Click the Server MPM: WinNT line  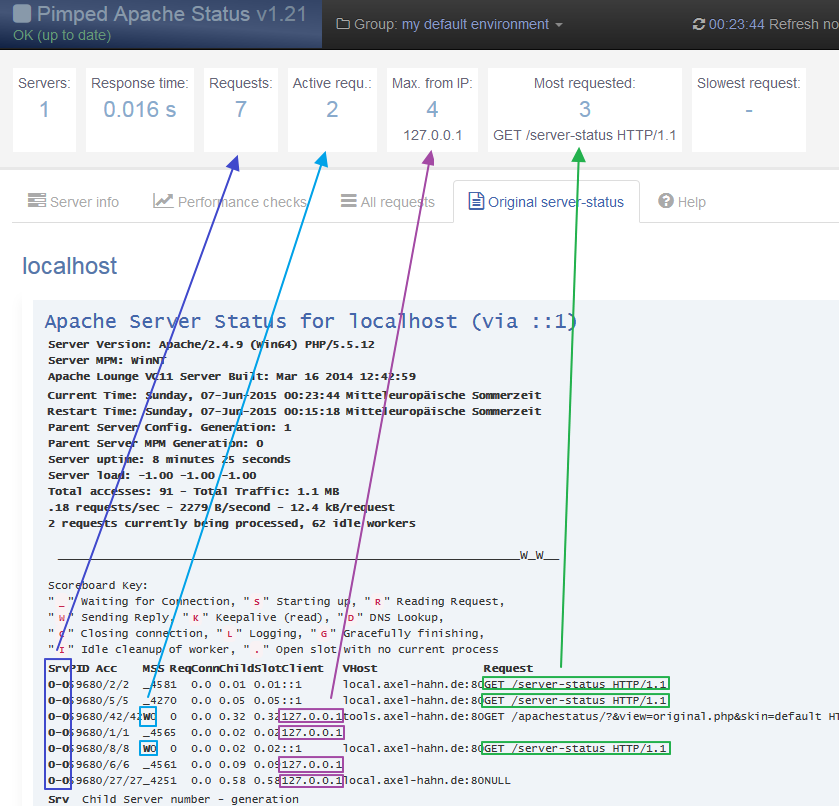click(x=107, y=361)
